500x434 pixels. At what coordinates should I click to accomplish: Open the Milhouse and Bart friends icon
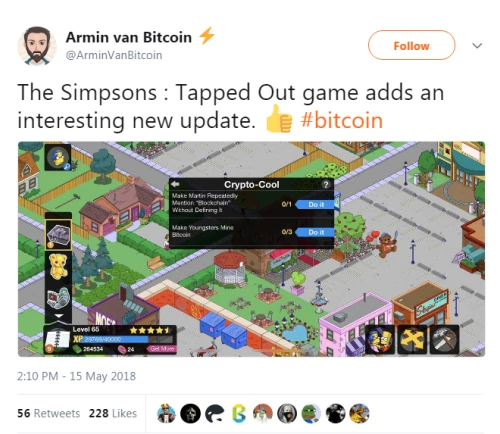[381, 340]
